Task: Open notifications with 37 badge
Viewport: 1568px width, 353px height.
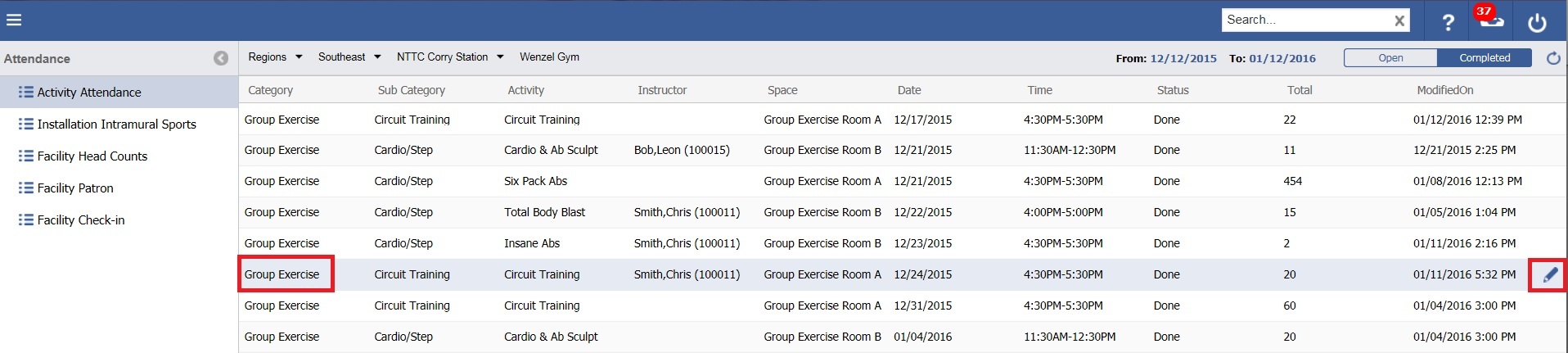Action: pyautogui.click(x=1490, y=20)
